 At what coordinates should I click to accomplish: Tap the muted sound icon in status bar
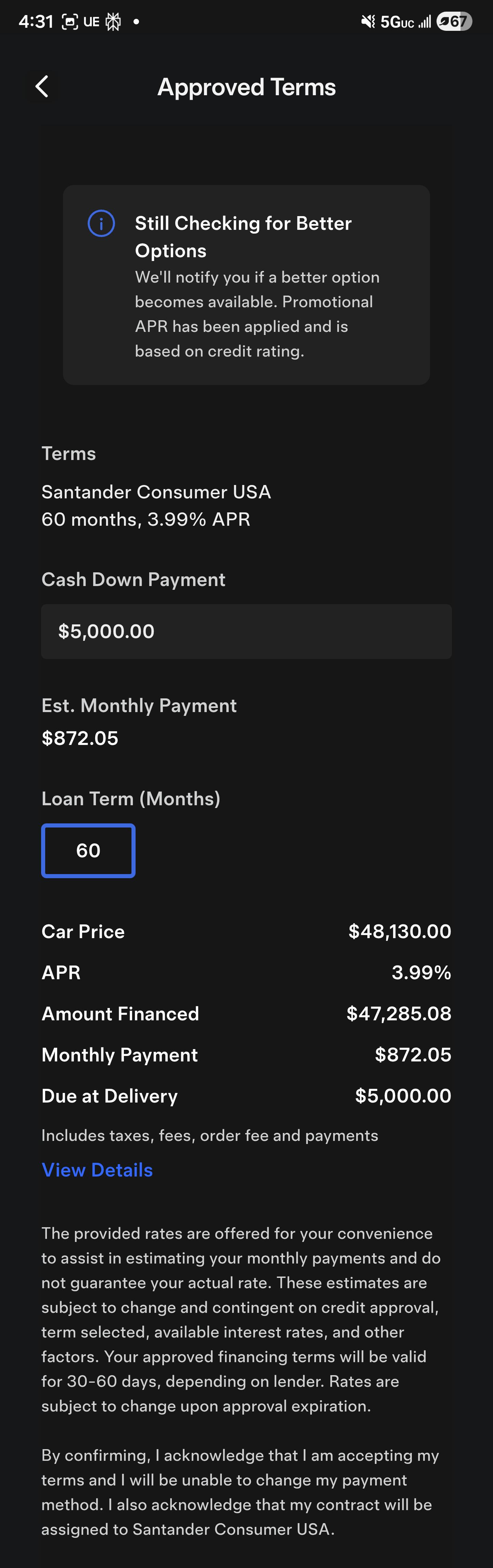point(368,22)
